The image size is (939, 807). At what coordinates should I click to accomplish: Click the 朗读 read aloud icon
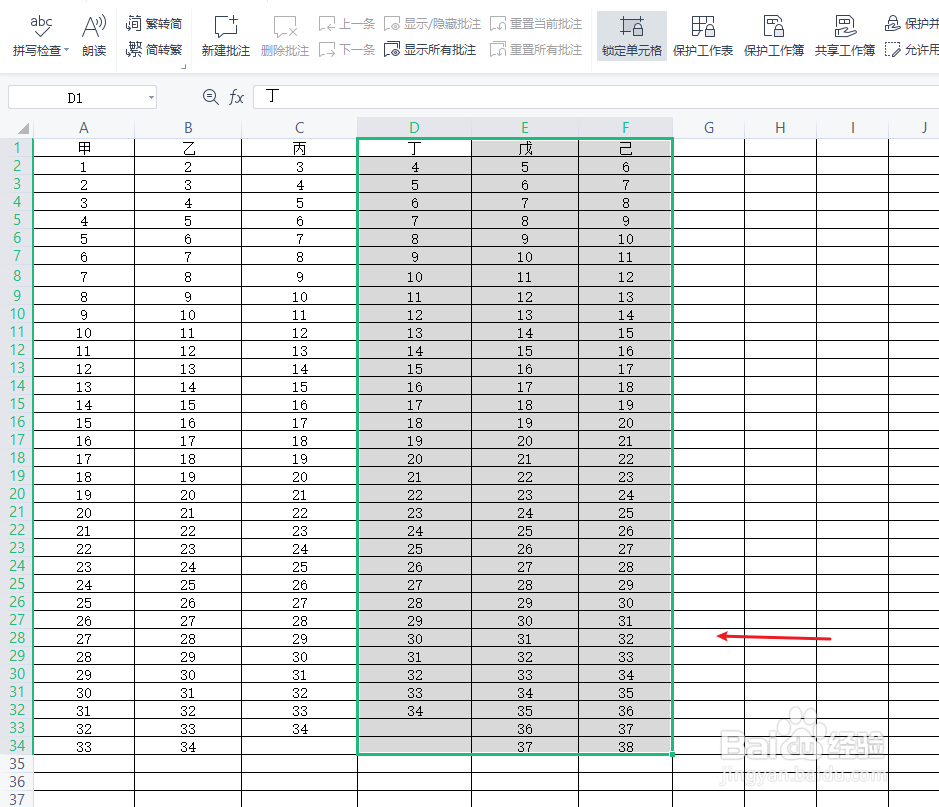[94, 36]
